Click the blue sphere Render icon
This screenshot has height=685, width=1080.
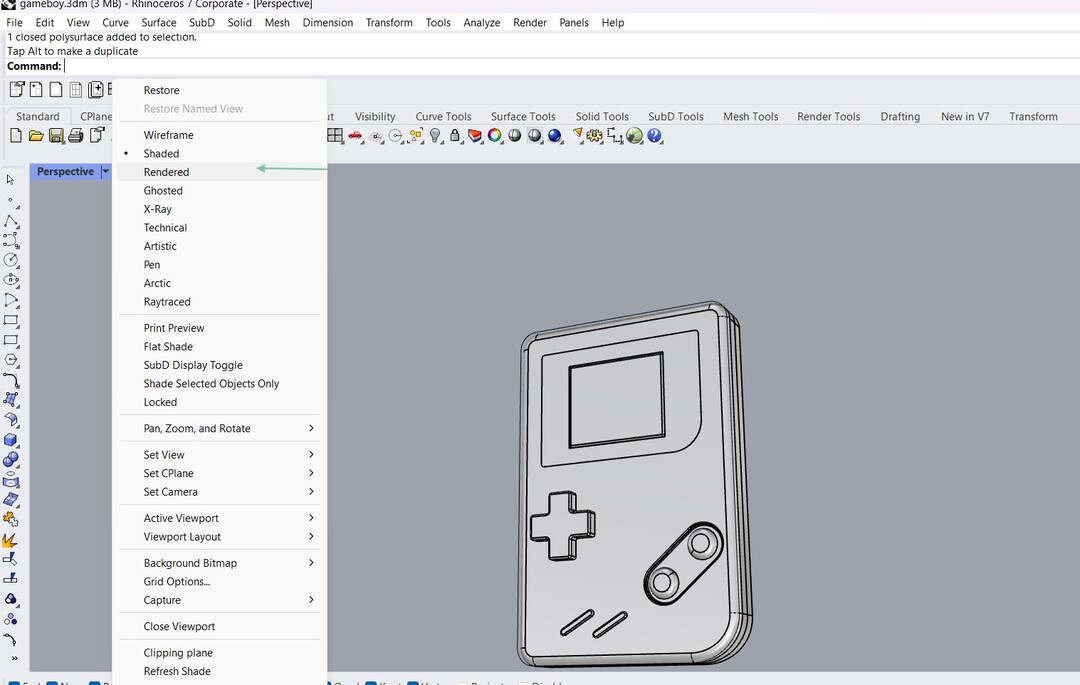pyautogui.click(x=555, y=136)
